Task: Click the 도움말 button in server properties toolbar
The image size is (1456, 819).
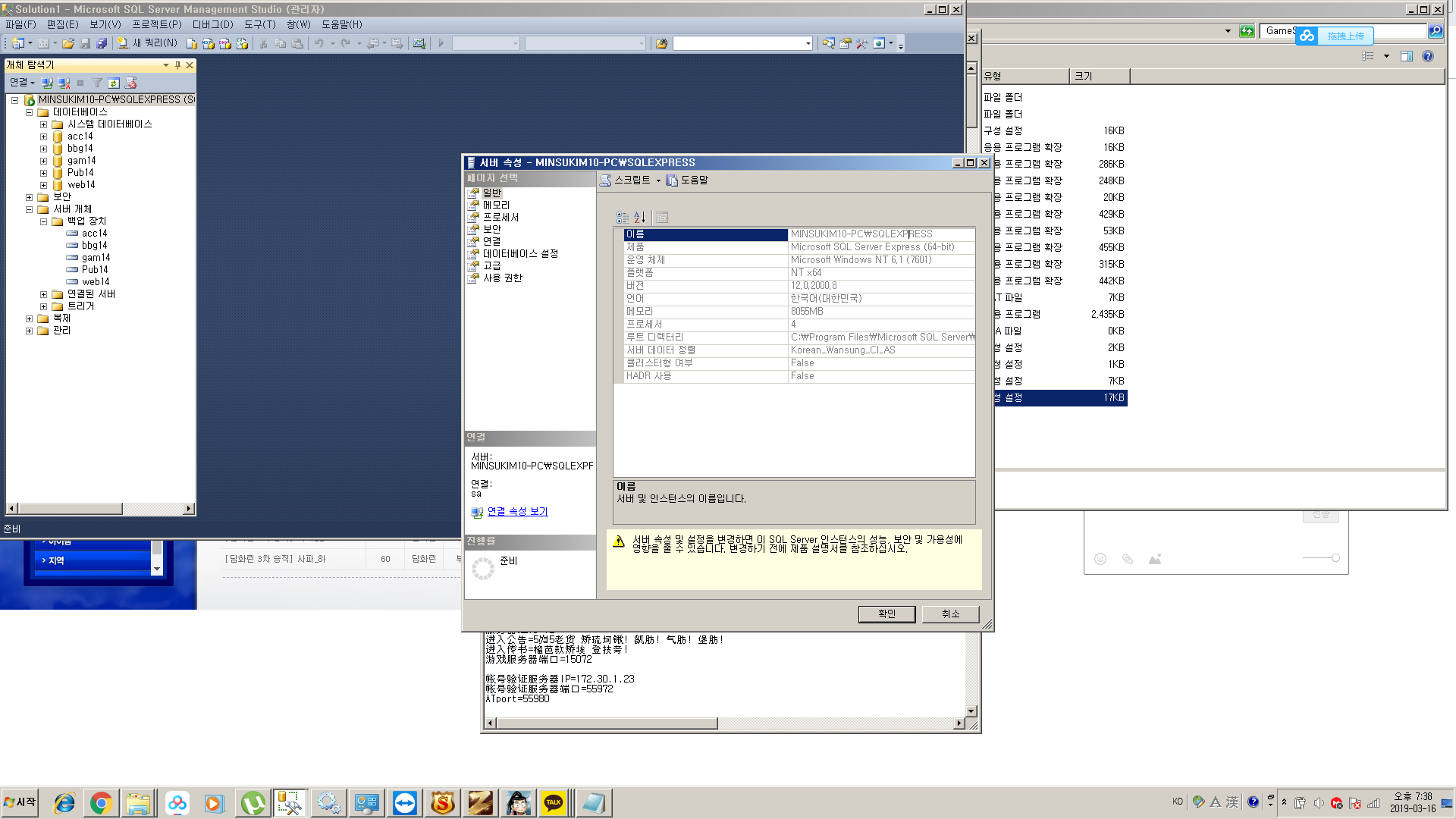Action: tap(687, 180)
